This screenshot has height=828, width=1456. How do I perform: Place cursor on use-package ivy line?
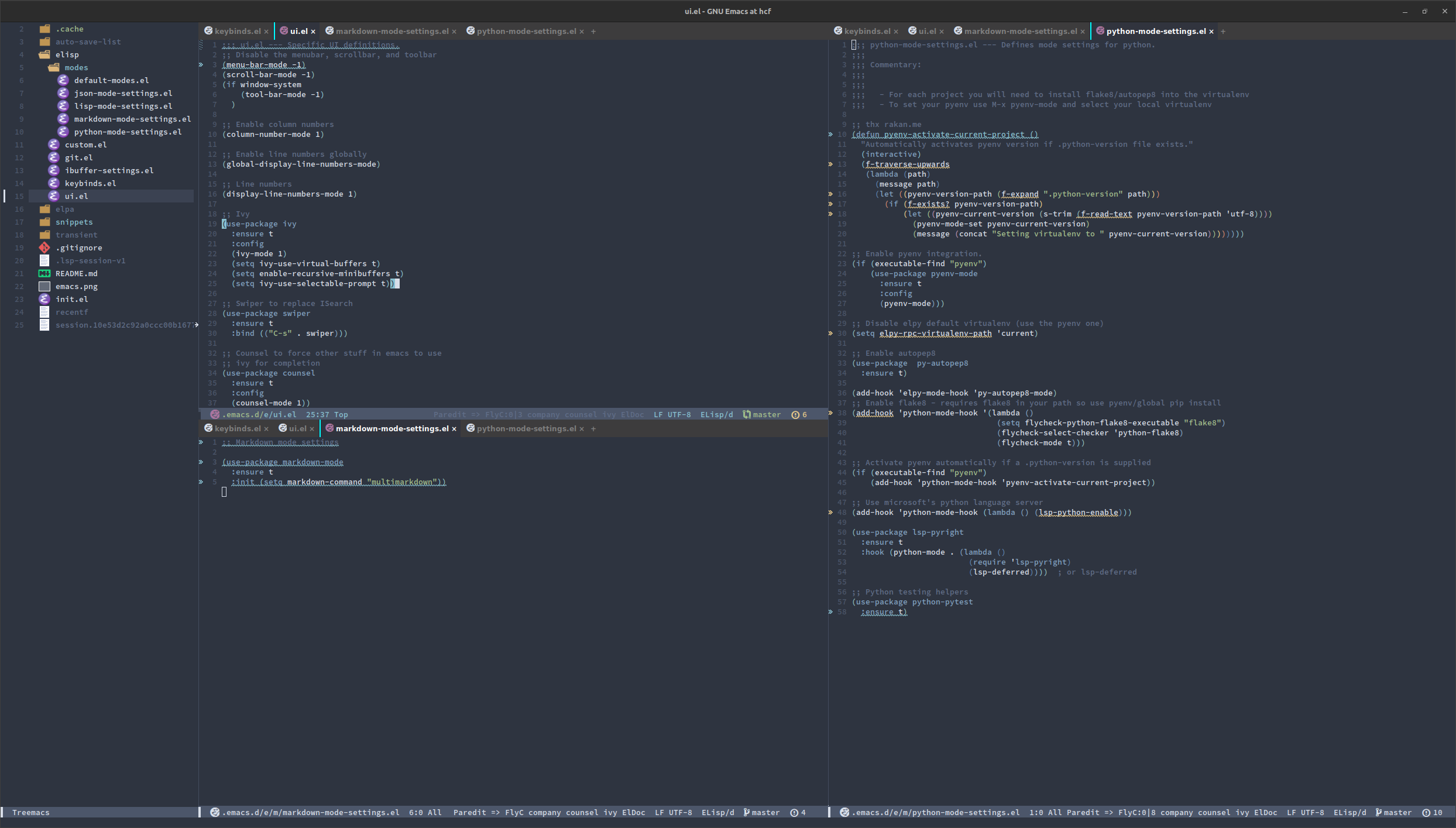pos(259,224)
